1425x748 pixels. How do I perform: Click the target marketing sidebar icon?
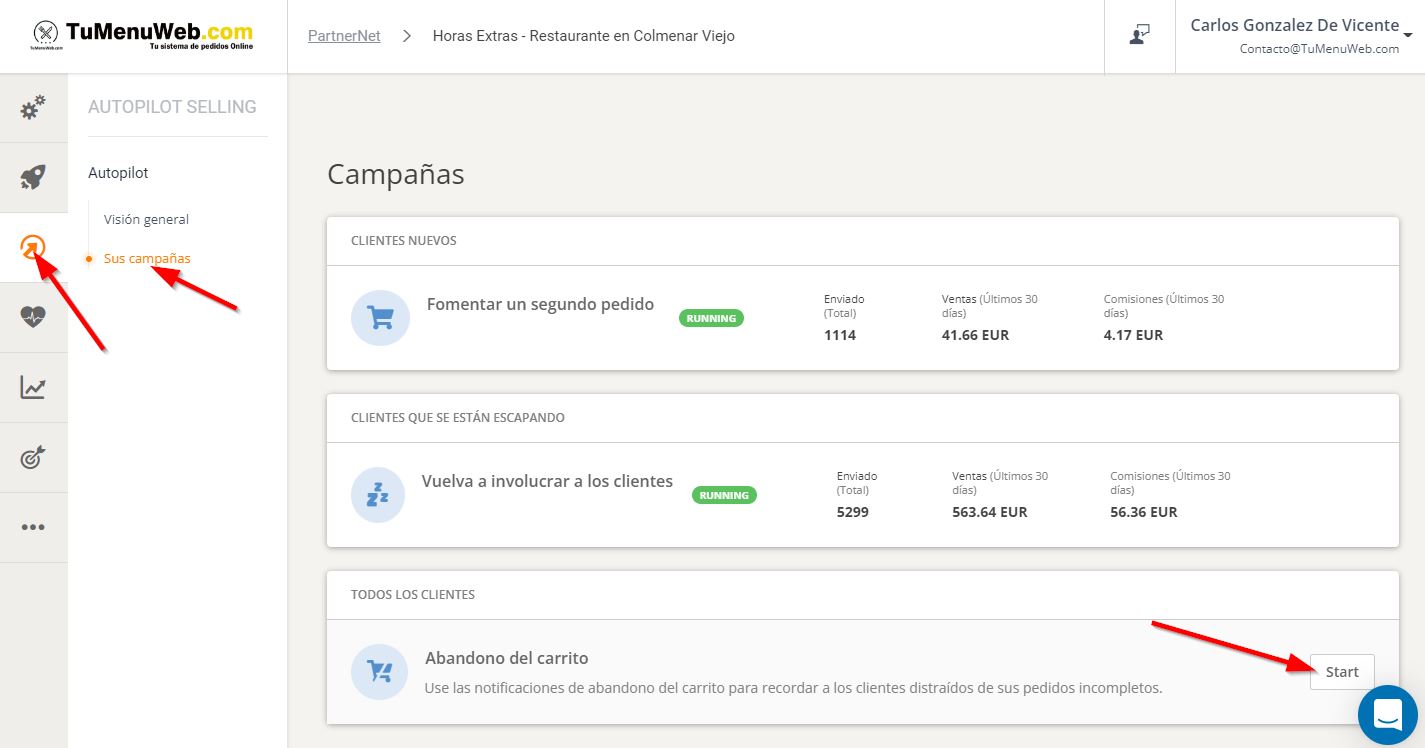click(33, 457)
